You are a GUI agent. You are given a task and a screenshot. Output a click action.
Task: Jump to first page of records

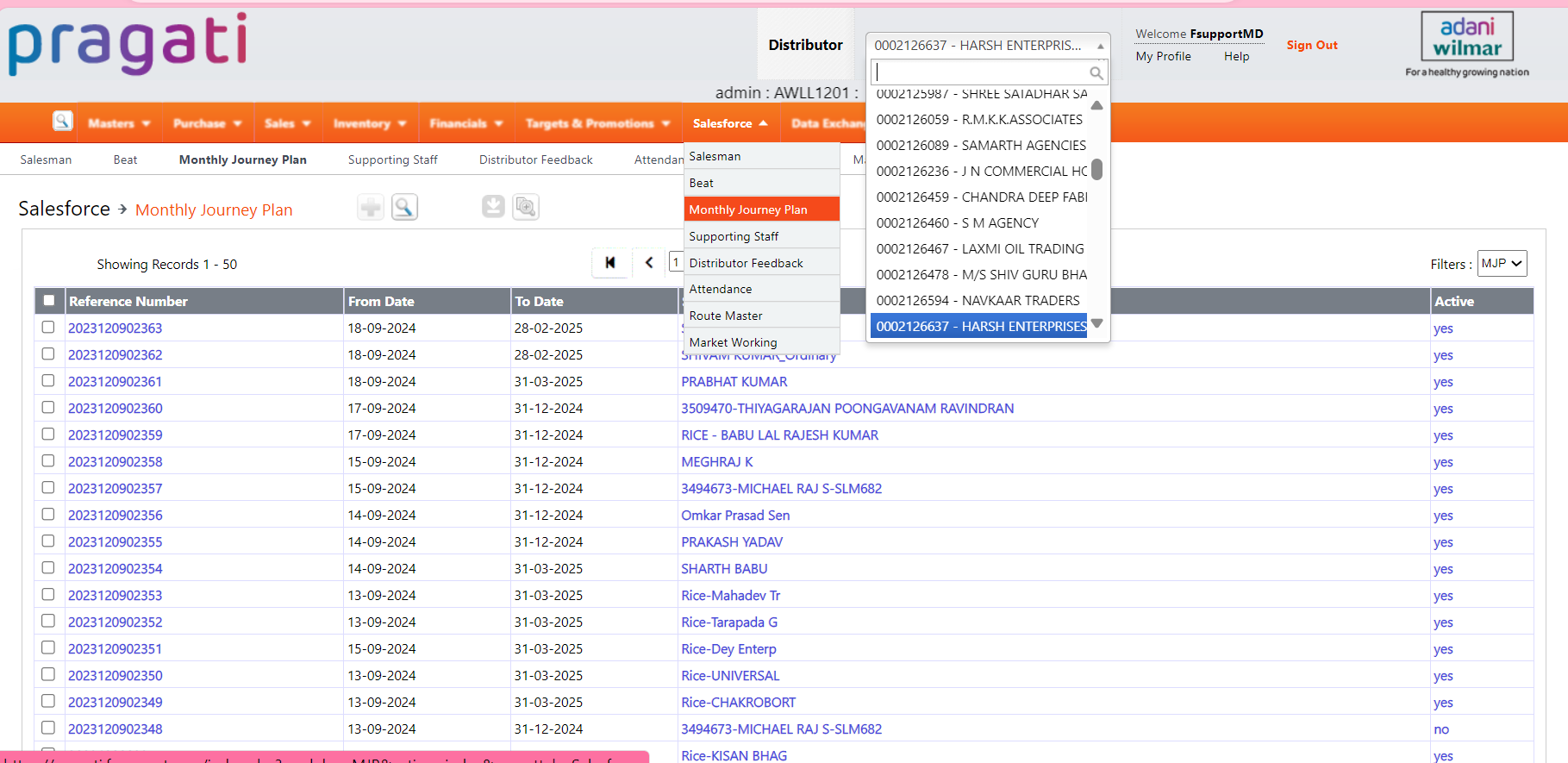[610, 263]
